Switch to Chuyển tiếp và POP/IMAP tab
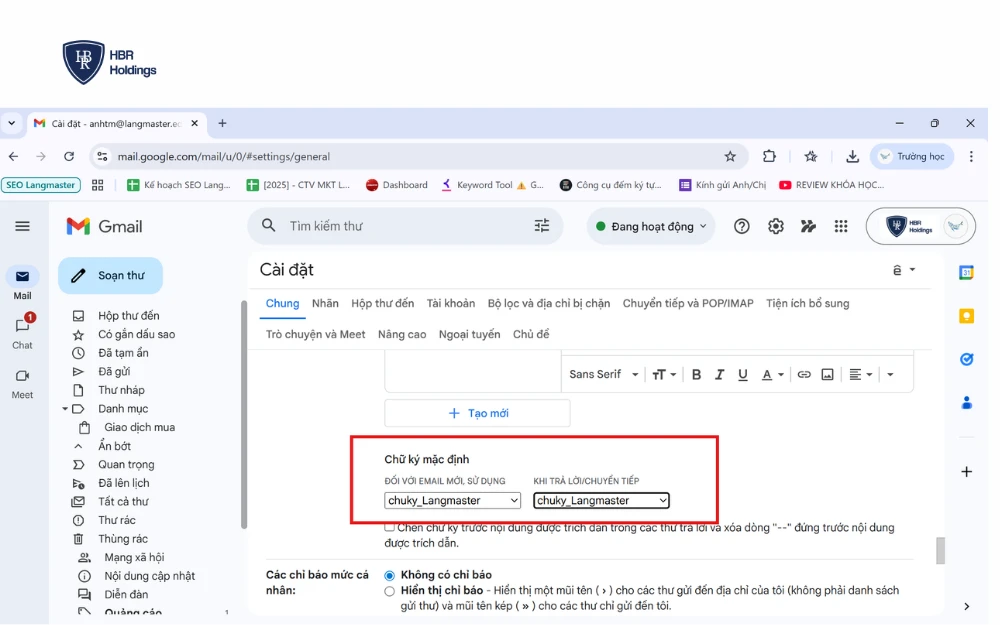Screen dimensions: 1000x625 click(688, 304)
